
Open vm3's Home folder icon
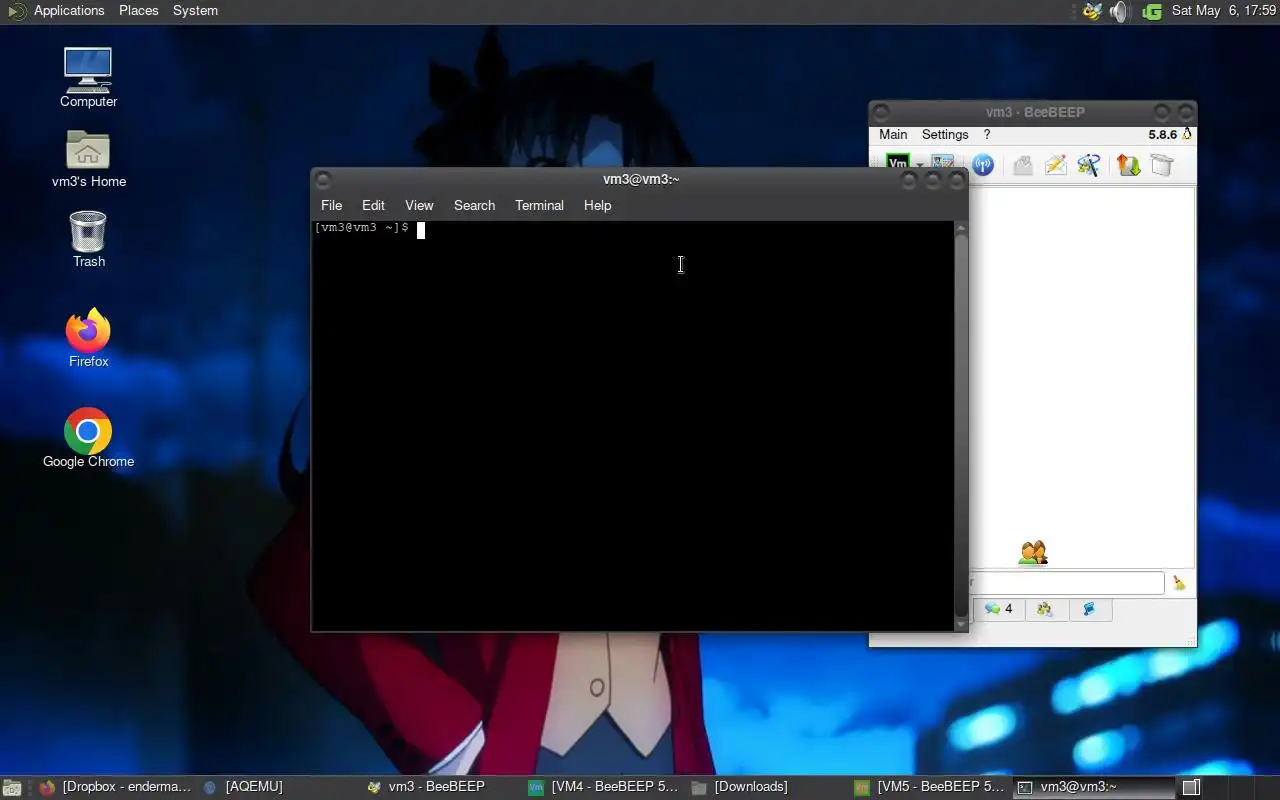click(88, 158)
